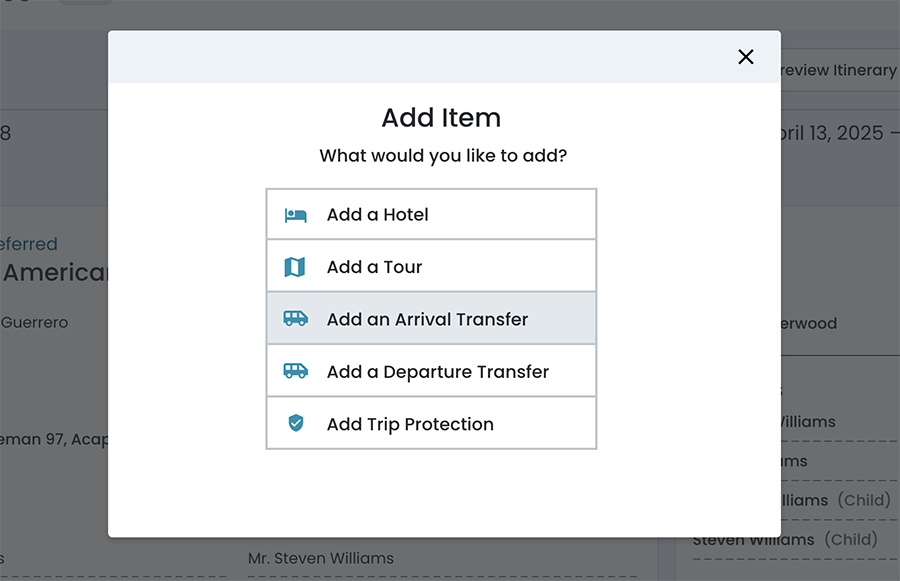Click the shield icon for Trip Protection
Viewport: 900px width, 581px height.
295,424
